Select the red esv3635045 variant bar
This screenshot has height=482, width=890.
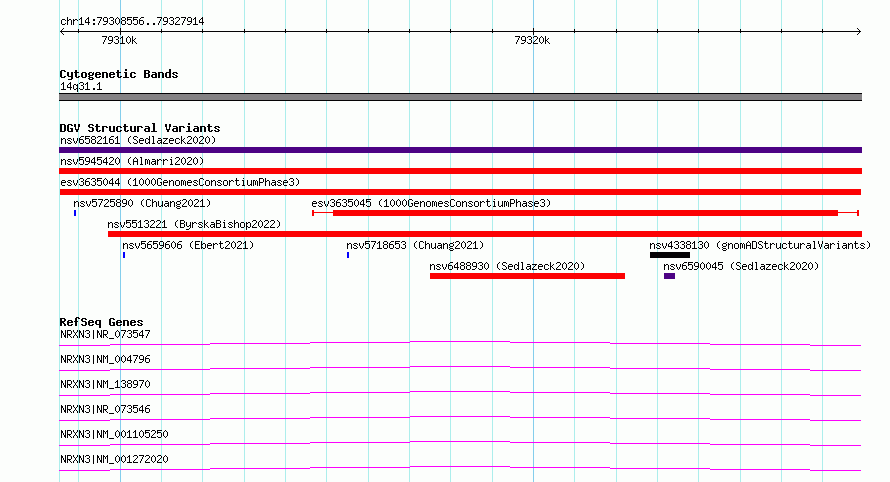pyautogui.click(x=585, y=213)
